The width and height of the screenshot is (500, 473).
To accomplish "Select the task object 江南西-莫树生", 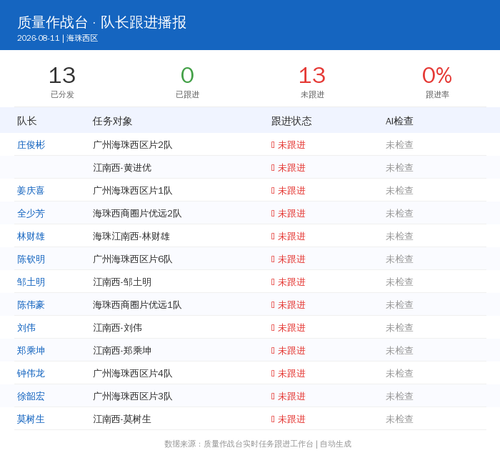I will pyautogui.click(x=122, y=419).
